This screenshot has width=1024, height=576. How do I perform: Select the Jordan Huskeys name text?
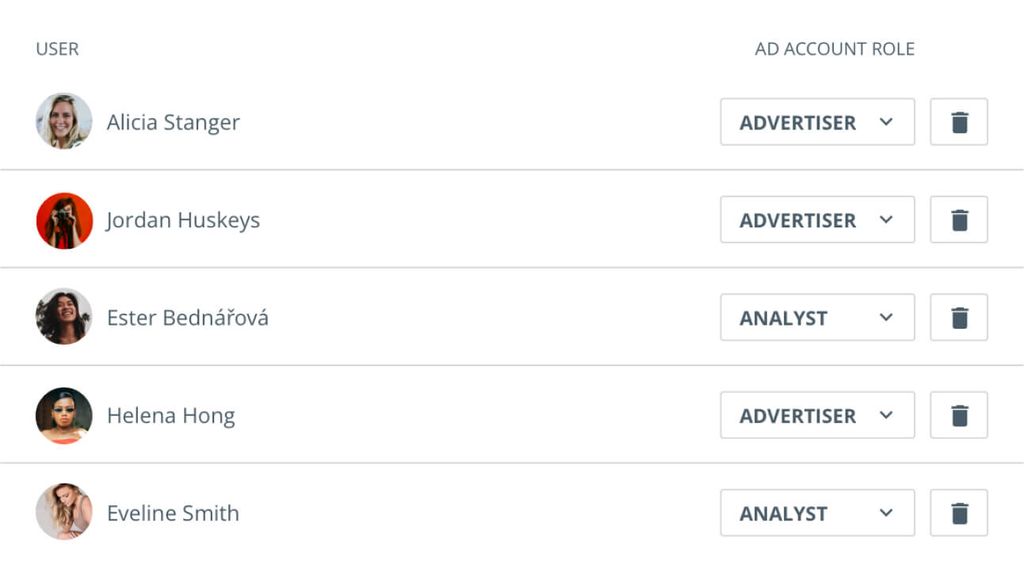[x=183, y=220]
